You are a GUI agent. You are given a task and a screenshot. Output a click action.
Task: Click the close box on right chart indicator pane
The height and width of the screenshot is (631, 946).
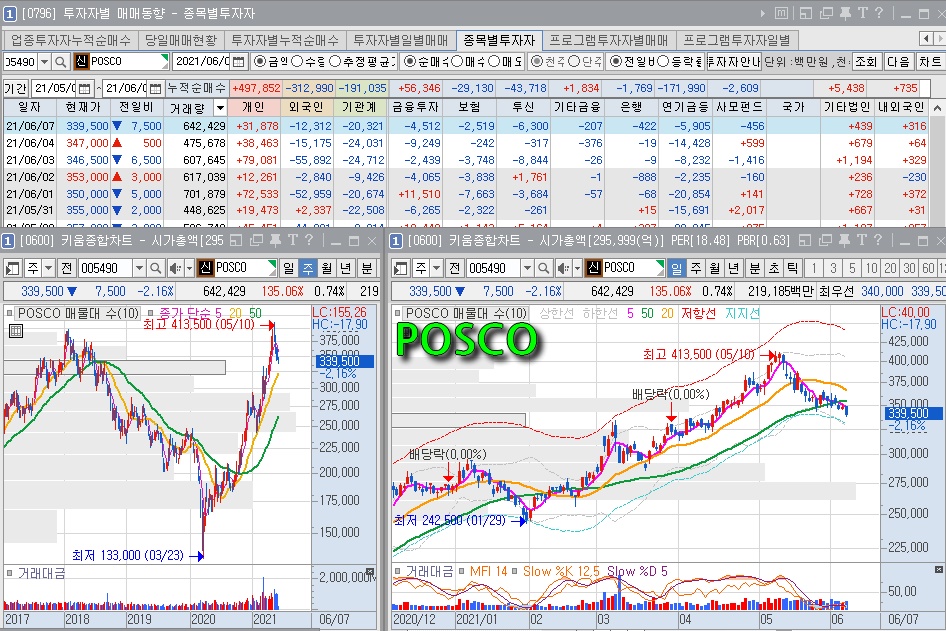(939, 569)
